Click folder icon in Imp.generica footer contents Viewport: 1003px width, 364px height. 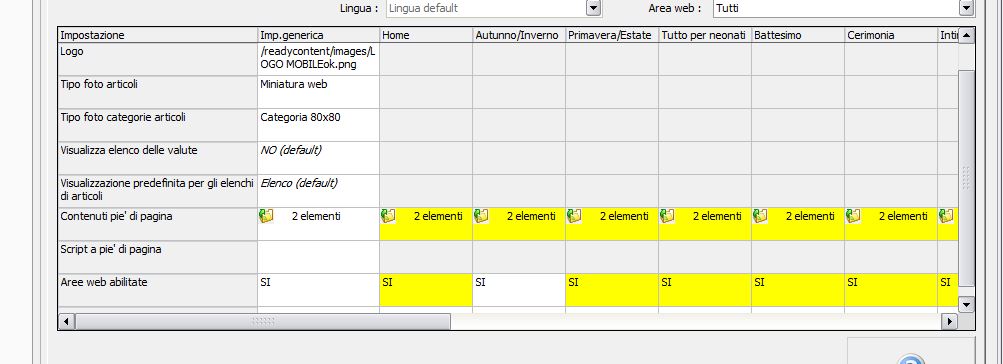266,216
